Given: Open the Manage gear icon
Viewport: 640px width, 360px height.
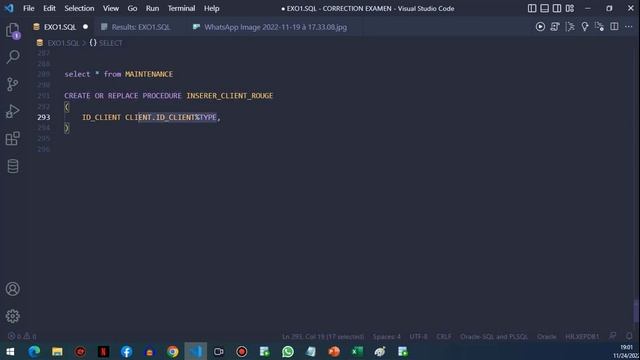Looking at the screenshot, I should pyautogui.click(x=13, y=316).
